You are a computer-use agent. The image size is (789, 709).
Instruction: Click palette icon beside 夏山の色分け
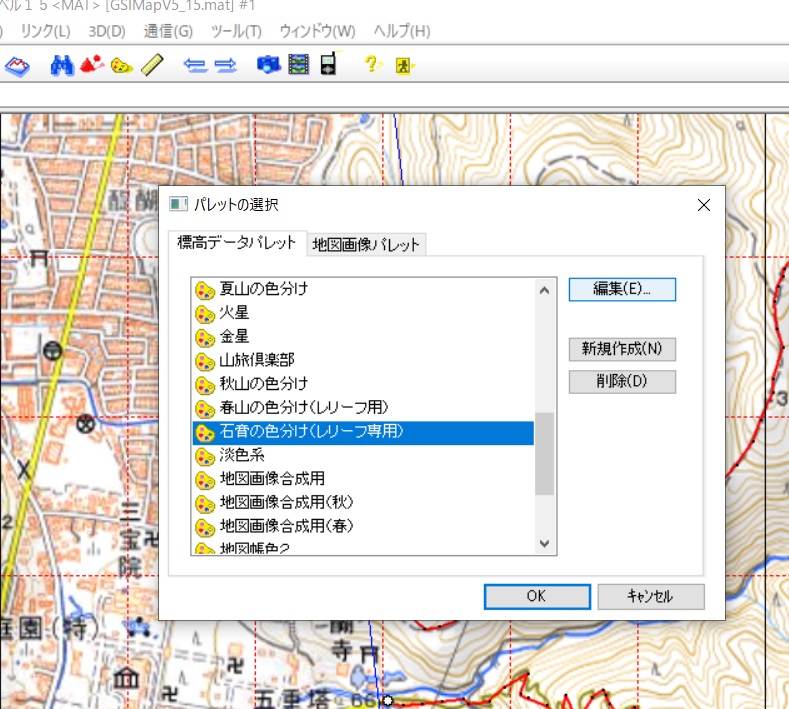pyautogui.click(x=205, y=290)
